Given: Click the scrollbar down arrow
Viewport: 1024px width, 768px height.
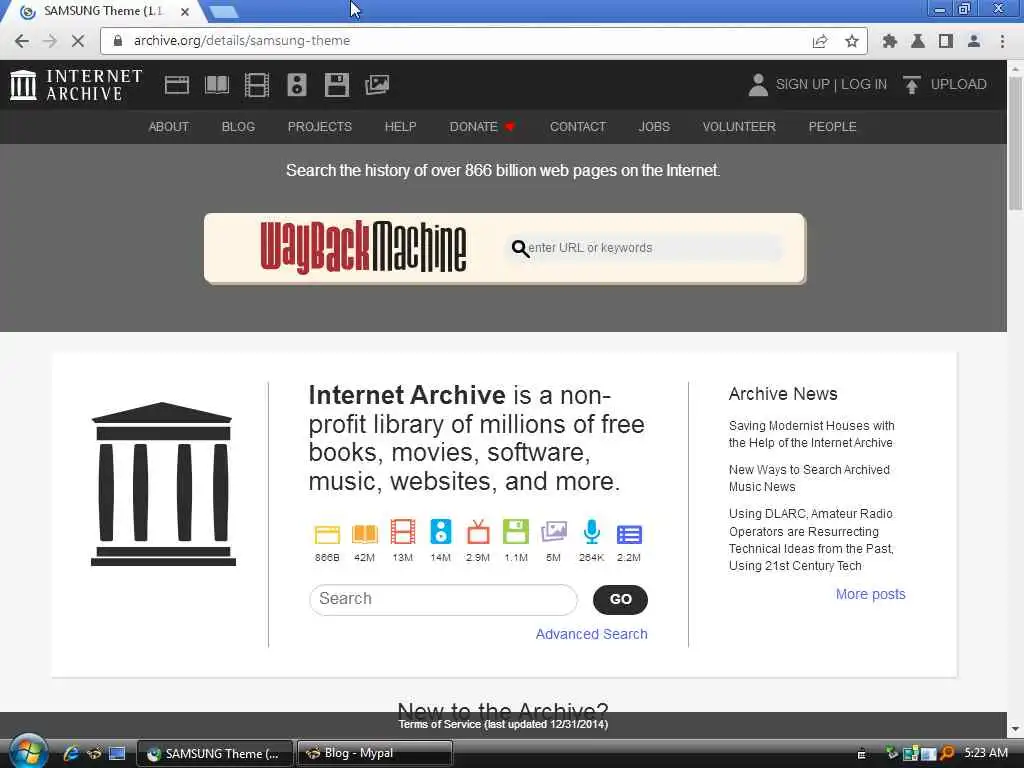Looking at the screenshot, I should (x=1015, y=729).
